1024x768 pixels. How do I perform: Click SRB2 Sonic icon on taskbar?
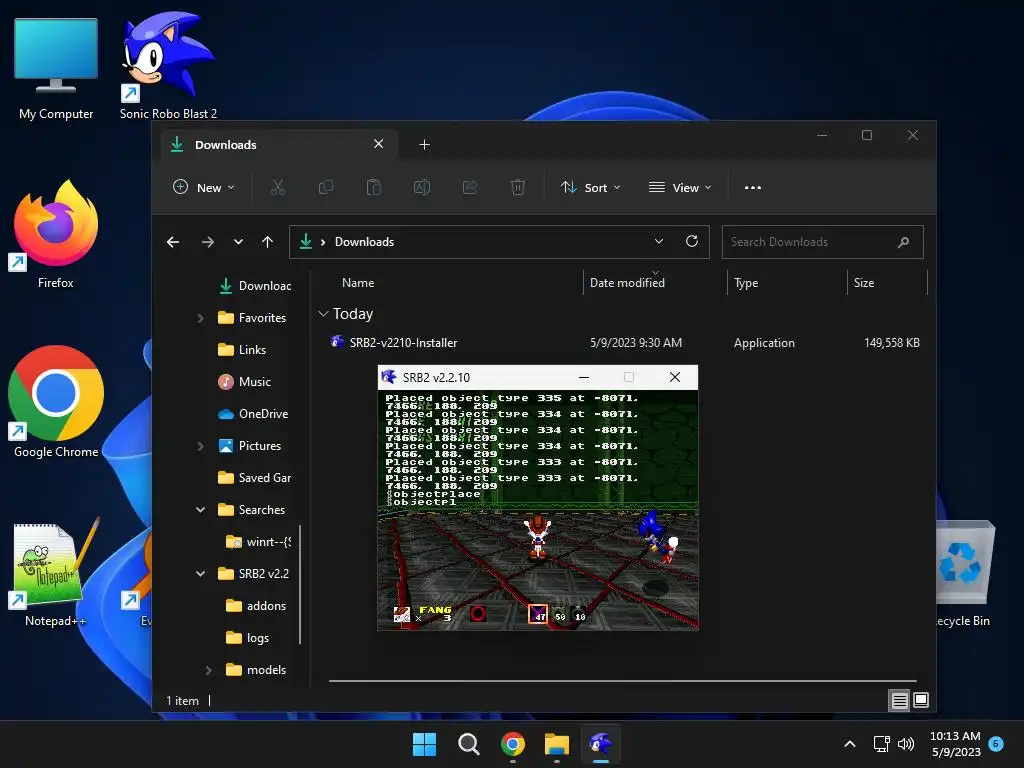pos(601,744)
